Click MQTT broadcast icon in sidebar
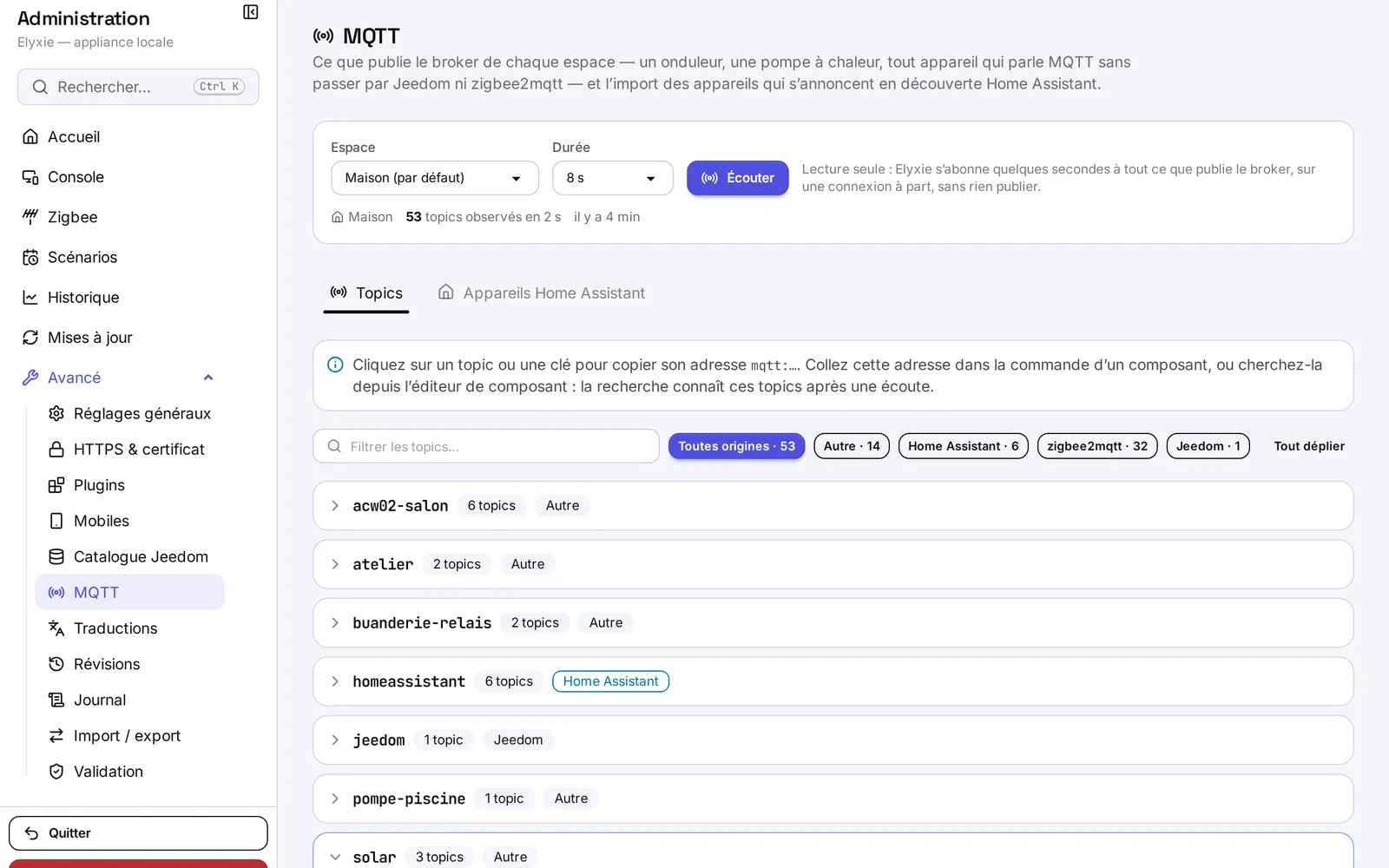The width and height of the screenshot is (1389, 868). tap(56, 593)
